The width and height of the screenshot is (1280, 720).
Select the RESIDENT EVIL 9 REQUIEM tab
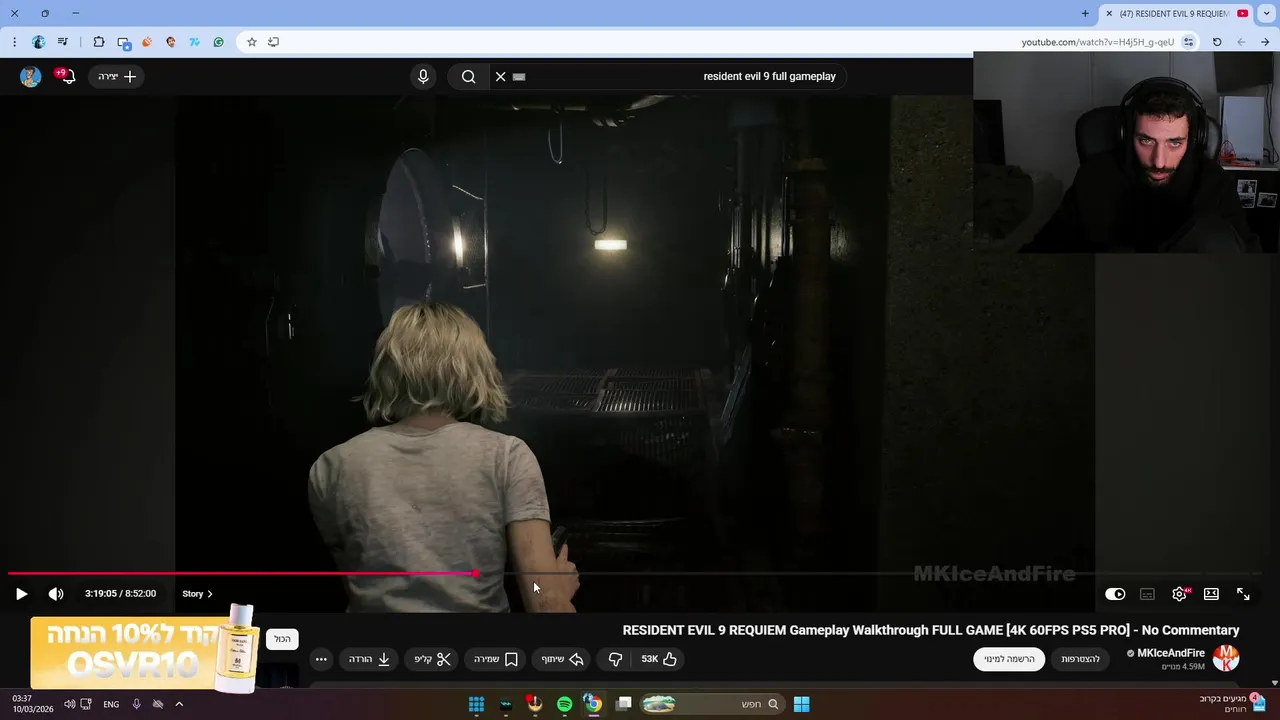1176,13
